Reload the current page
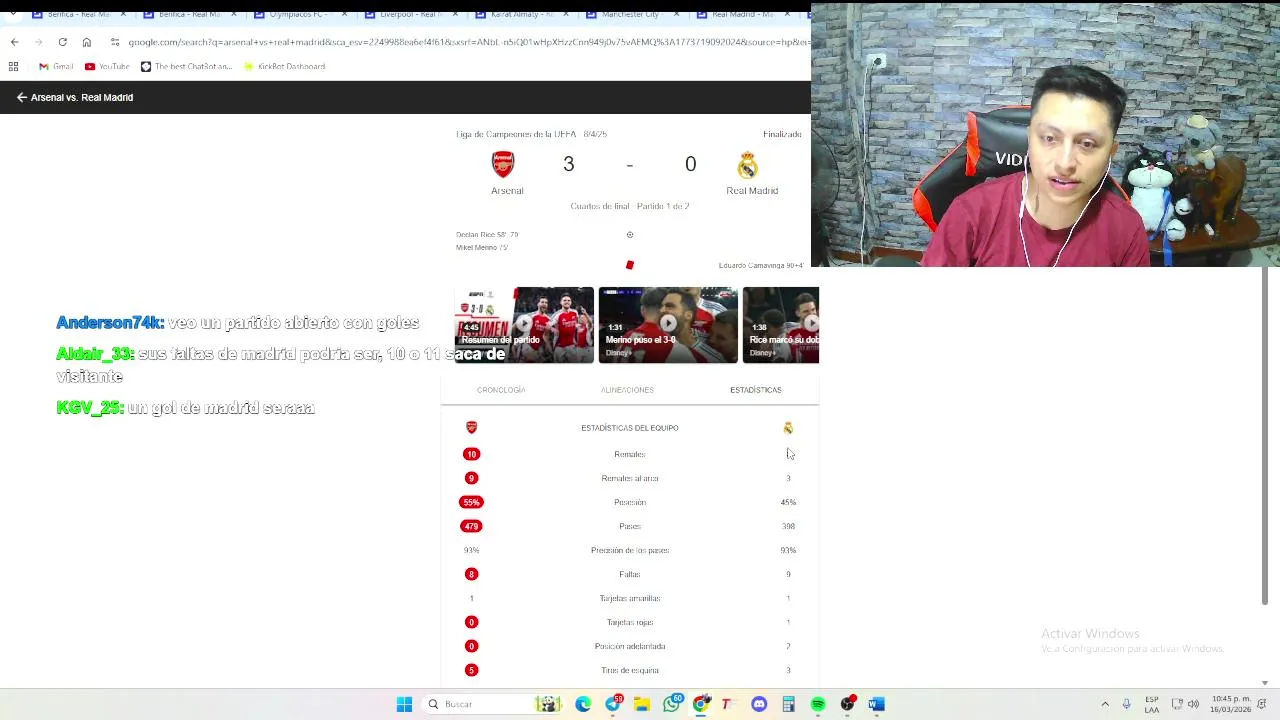Viewport: 1280px width, 720px height. point(62,42)
